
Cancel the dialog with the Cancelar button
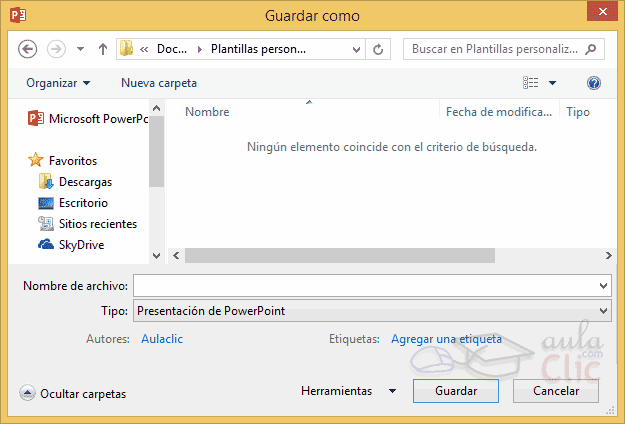coord(556,391)
